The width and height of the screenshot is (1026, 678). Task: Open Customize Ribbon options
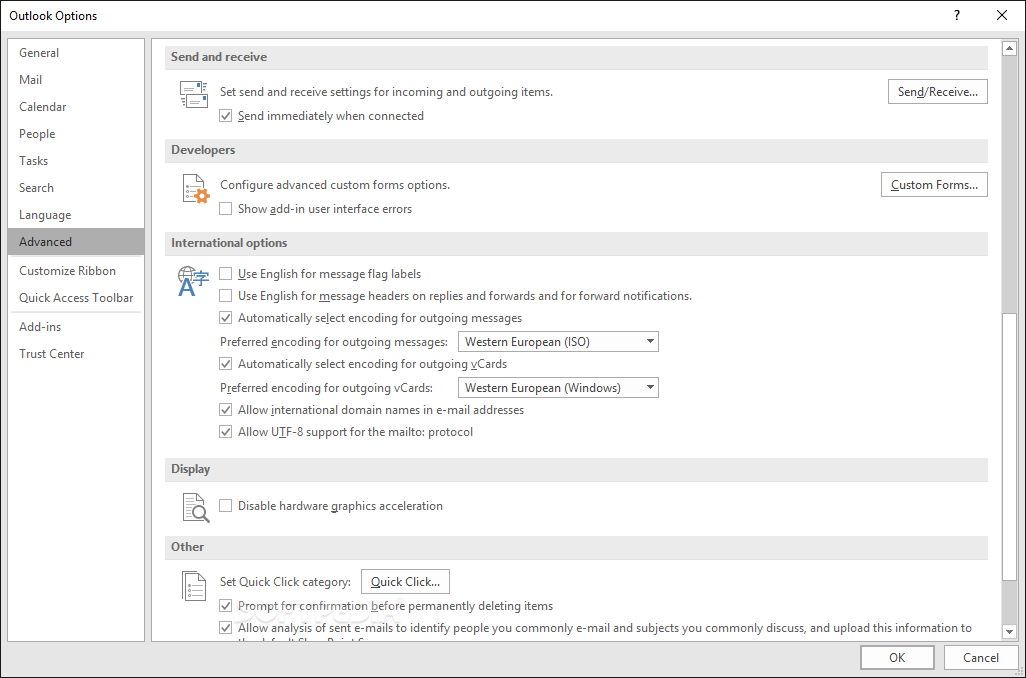76,271
